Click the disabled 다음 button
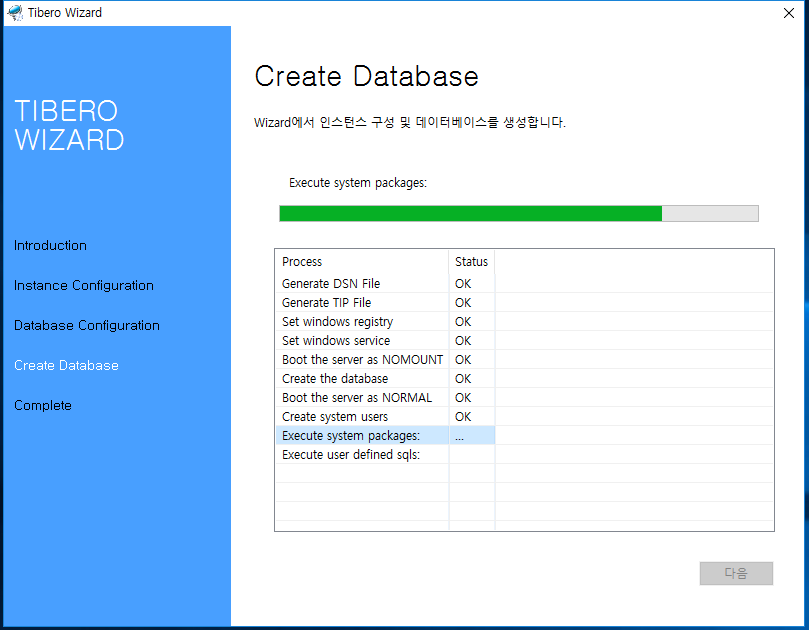Viewport: 809px width, 630px height. click(x=736, y=573)
